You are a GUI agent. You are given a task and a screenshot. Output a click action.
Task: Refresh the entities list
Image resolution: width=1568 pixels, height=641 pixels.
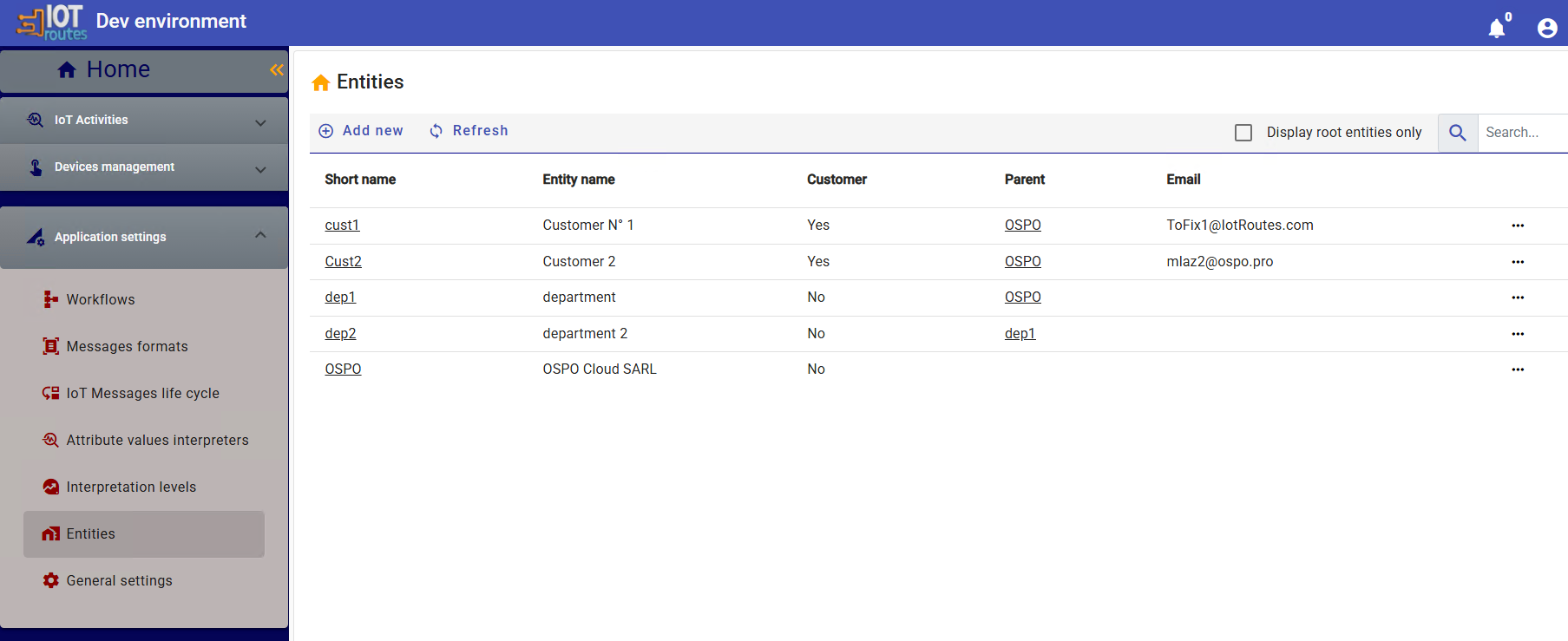coord(469,131)
